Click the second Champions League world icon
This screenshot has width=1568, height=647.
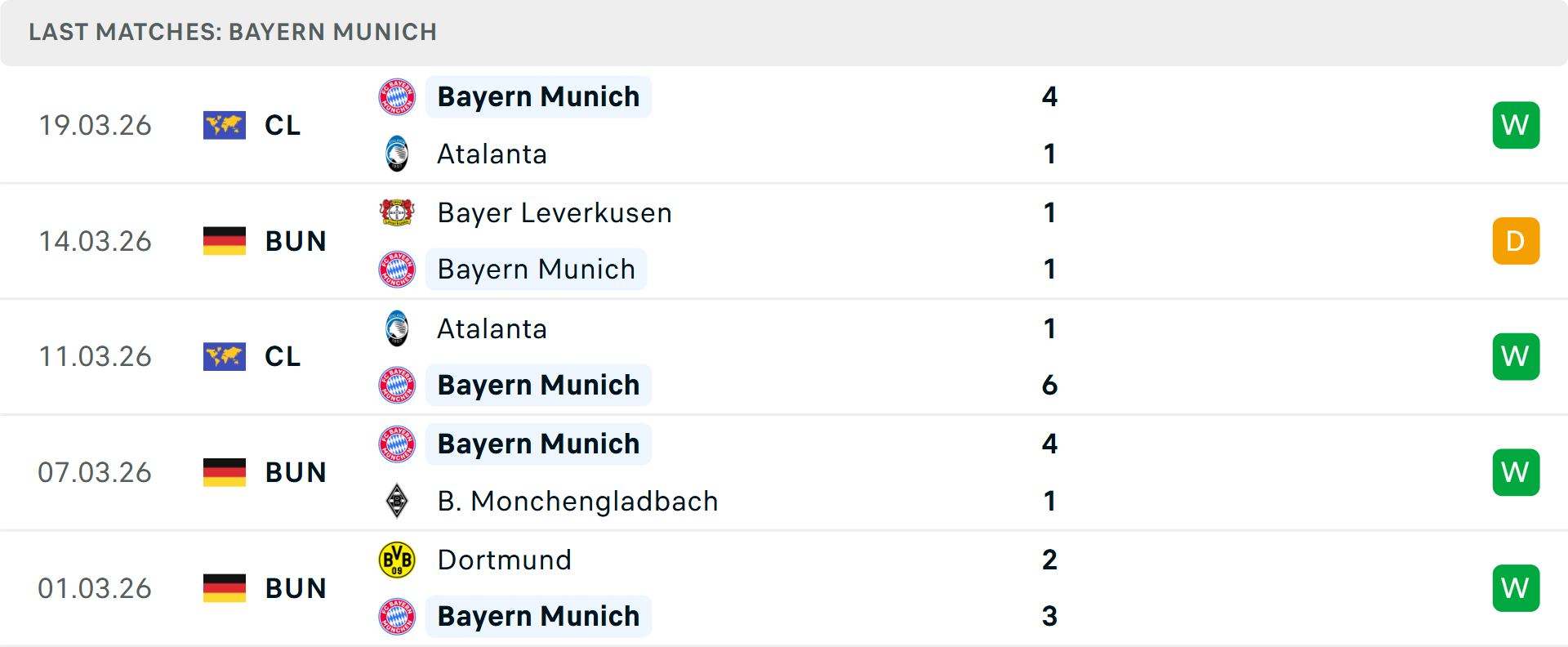pyautogui.click(x=225, y=356)
